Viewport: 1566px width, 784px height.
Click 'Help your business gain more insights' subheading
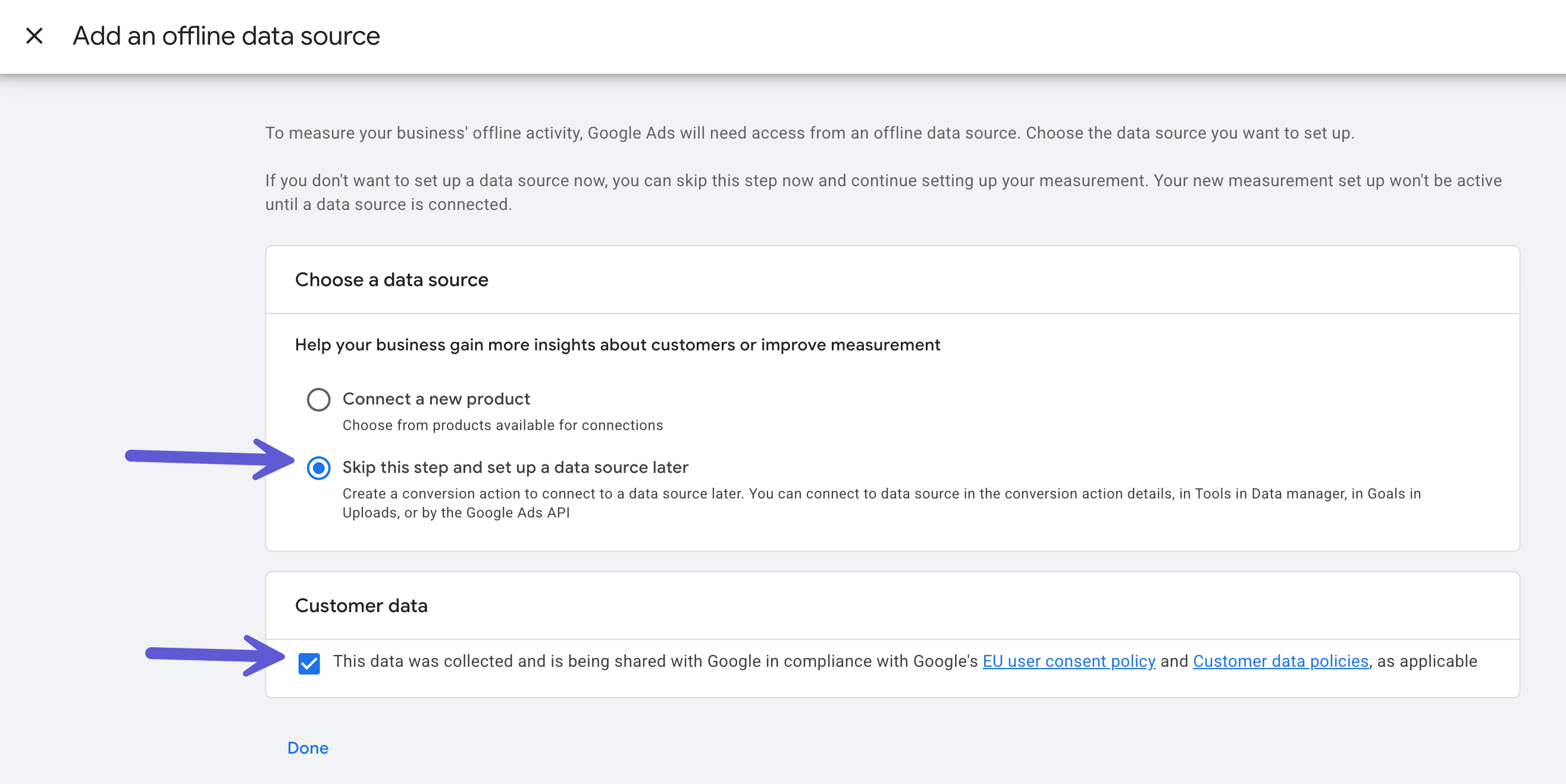pyautogui.click(x=618, y=345)
